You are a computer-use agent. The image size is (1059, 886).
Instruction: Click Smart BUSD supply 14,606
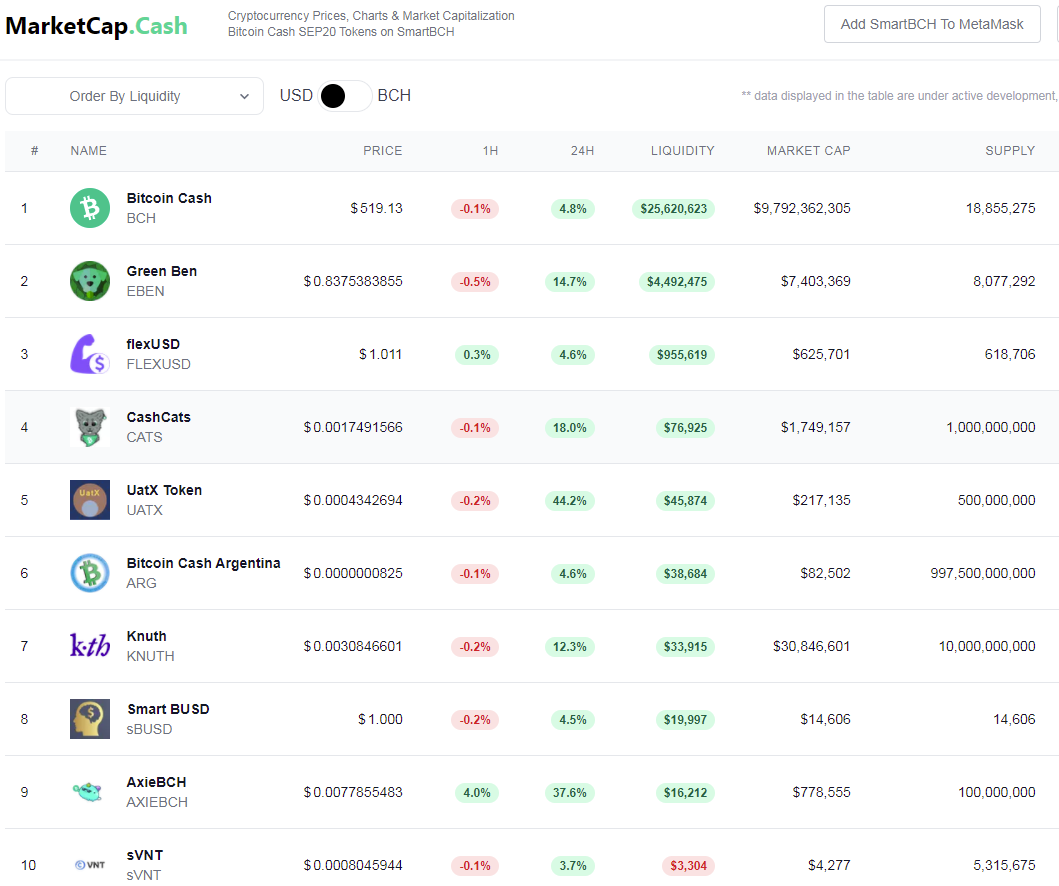click(1014, 719)
